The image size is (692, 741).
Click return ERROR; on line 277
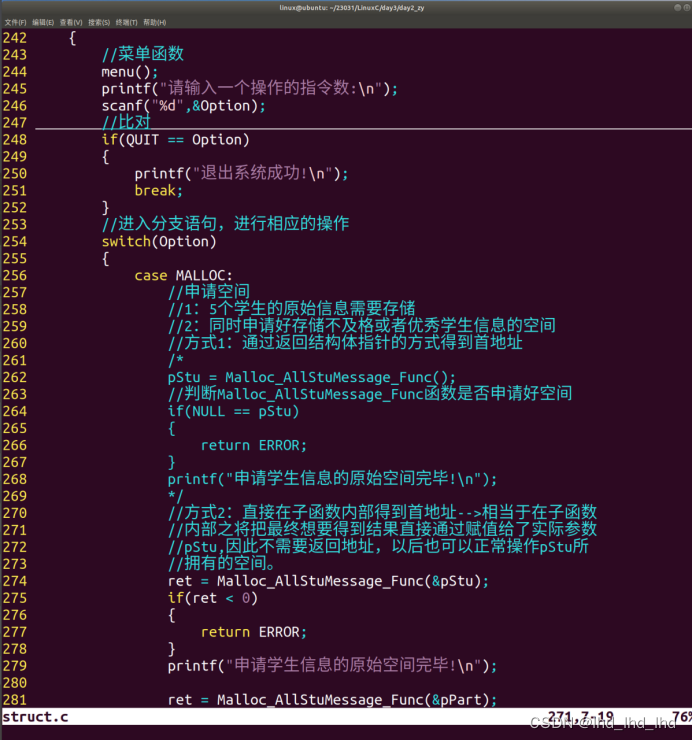(253, 632)
